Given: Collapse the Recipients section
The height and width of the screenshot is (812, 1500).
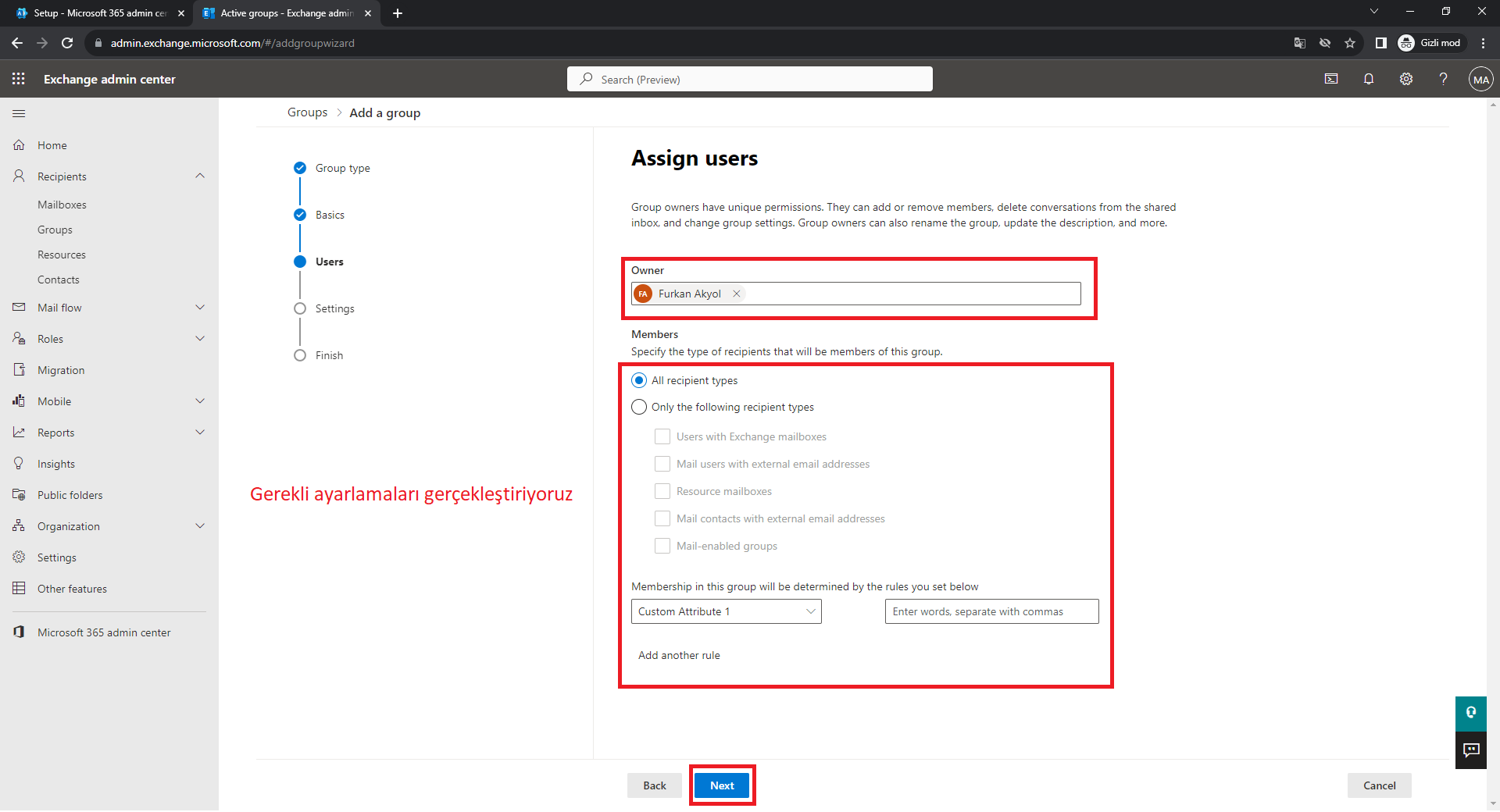Looking at the screenshot, I should 200,176.
